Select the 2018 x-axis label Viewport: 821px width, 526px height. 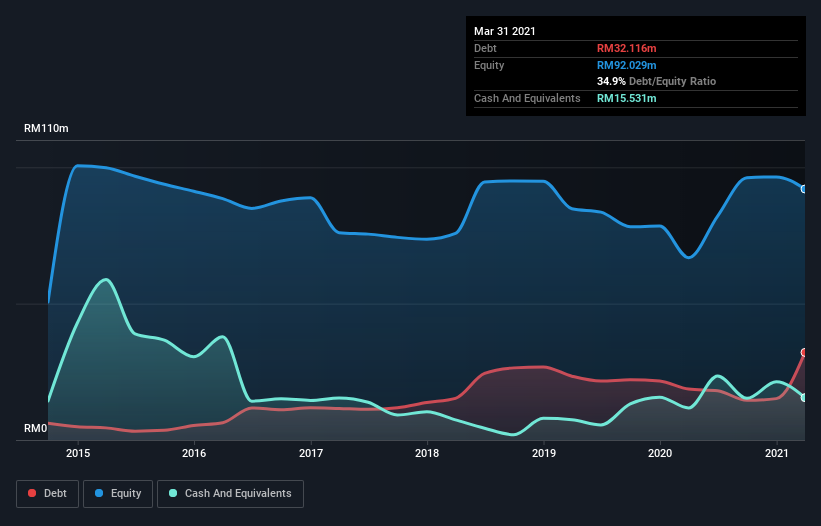pos(427,453)
